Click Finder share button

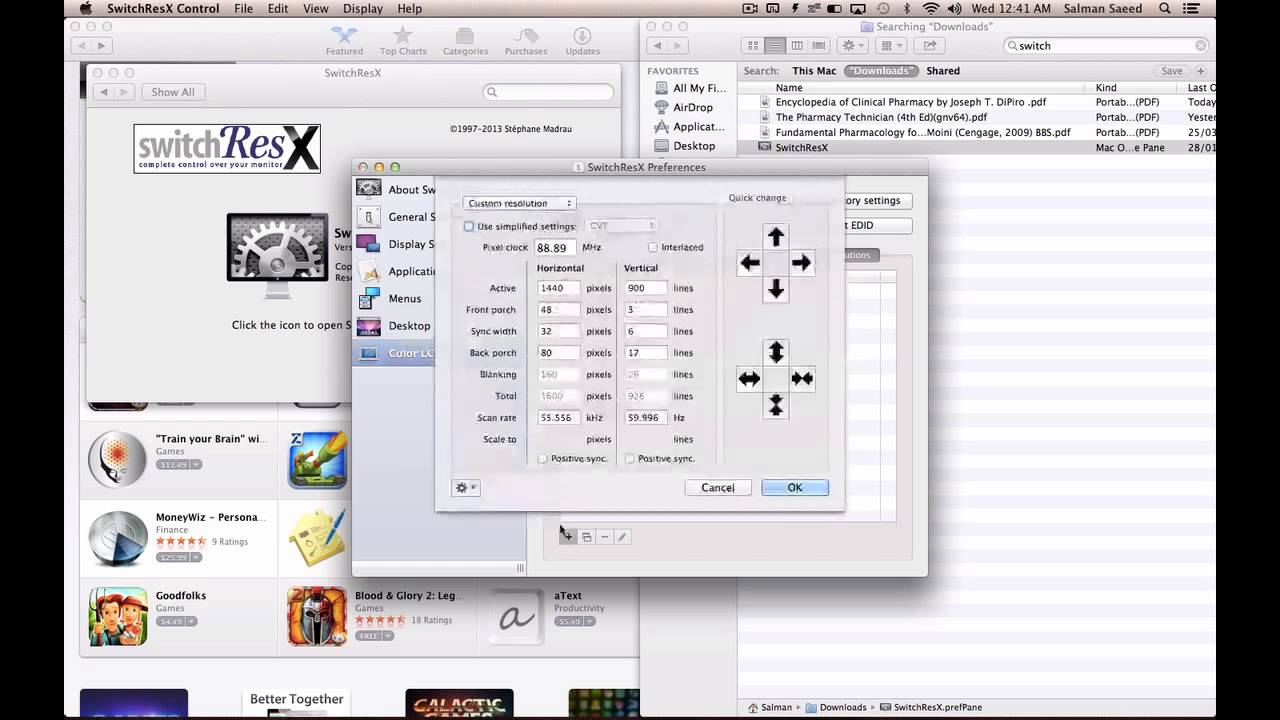(x=930, y=46)
